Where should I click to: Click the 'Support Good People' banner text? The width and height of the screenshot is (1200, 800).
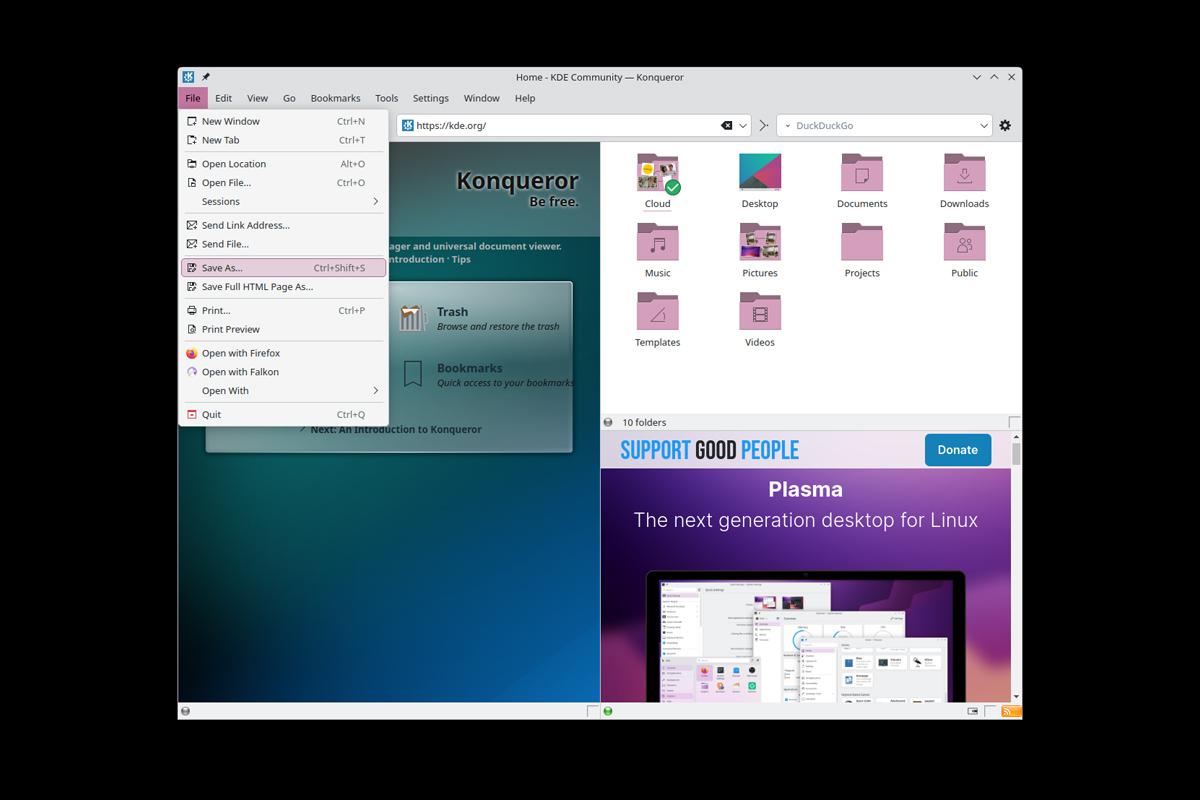click(x=710, y=450)
